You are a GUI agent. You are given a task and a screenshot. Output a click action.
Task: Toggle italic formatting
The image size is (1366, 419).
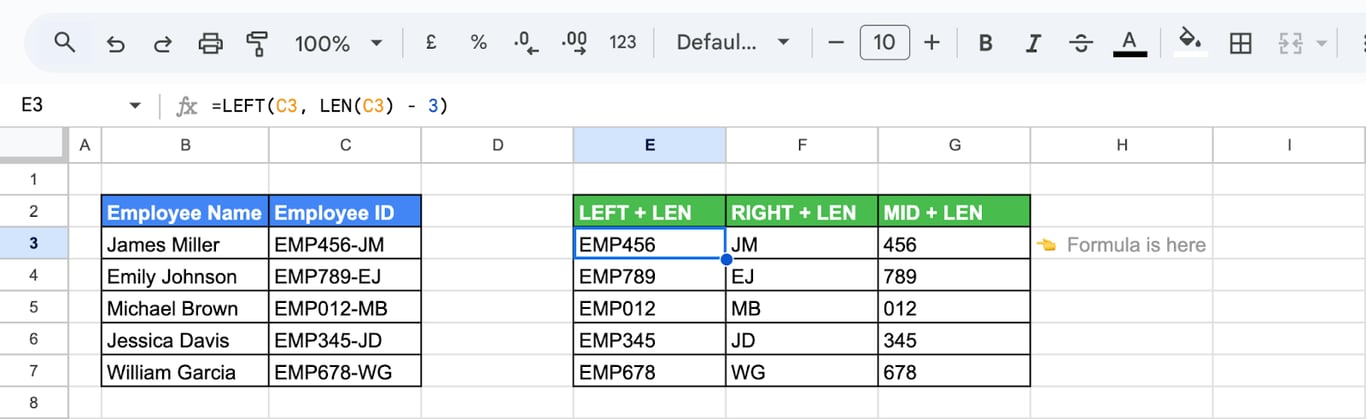[x=1034, y=43]
